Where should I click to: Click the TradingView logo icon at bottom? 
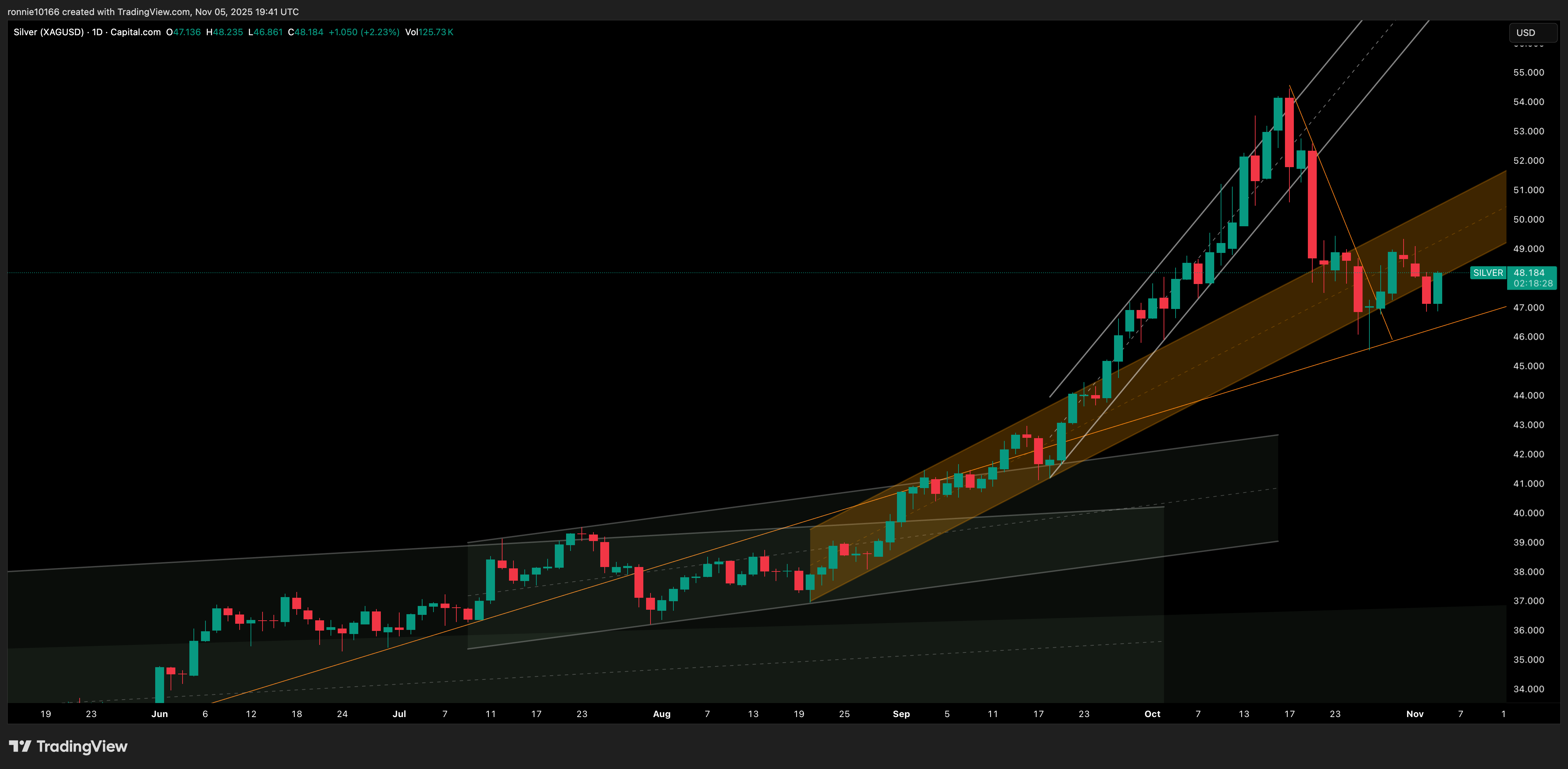[19, 746]
